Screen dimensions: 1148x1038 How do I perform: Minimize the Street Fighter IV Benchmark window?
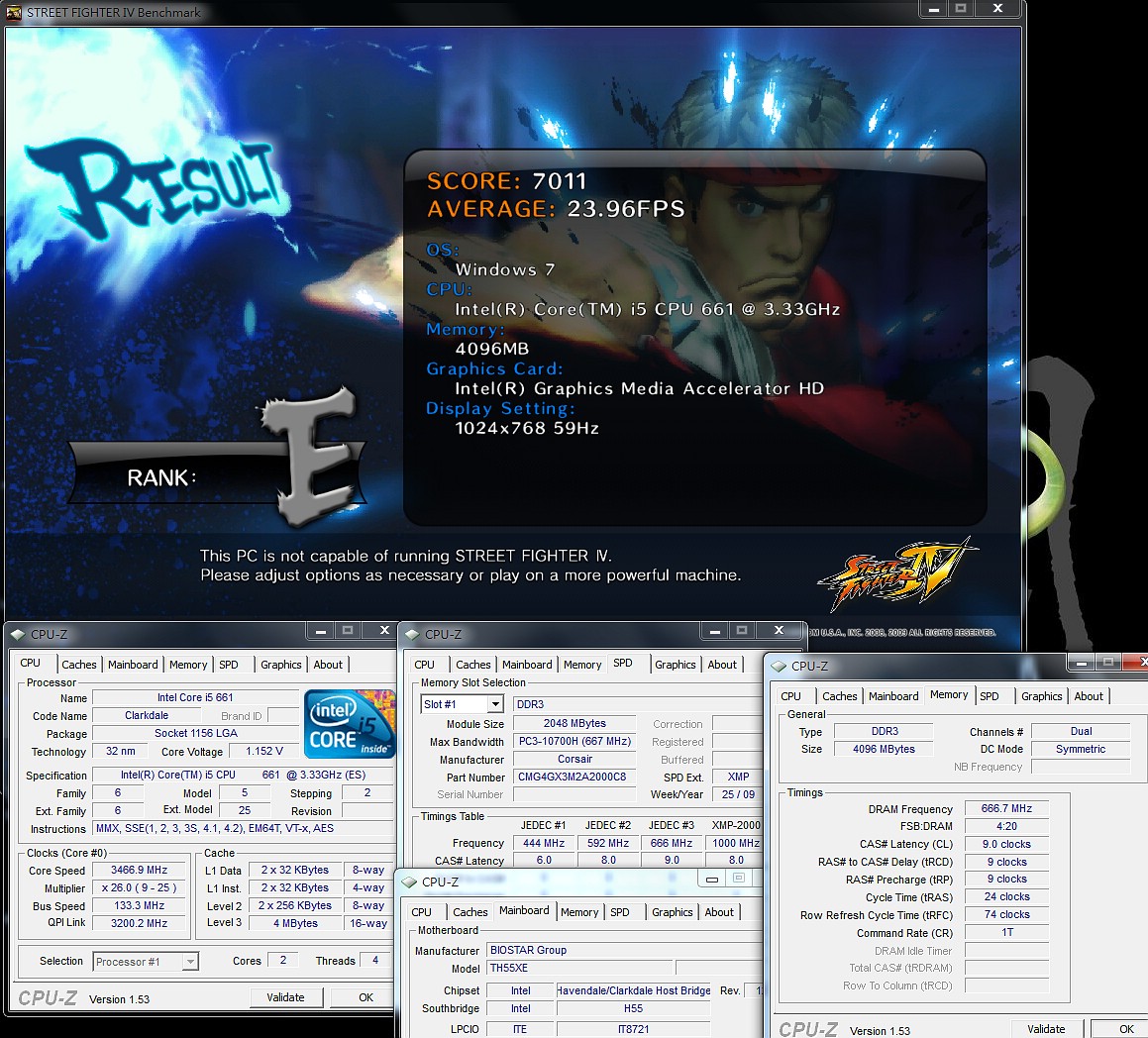[933, 9]
